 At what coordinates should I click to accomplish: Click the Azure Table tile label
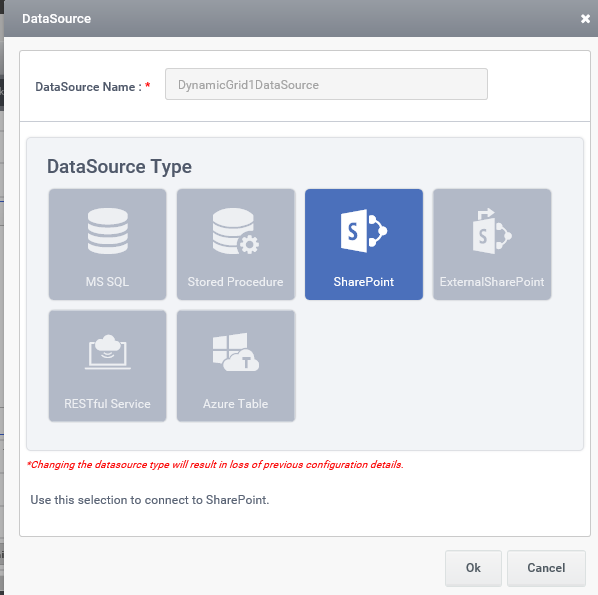point(236,404)
